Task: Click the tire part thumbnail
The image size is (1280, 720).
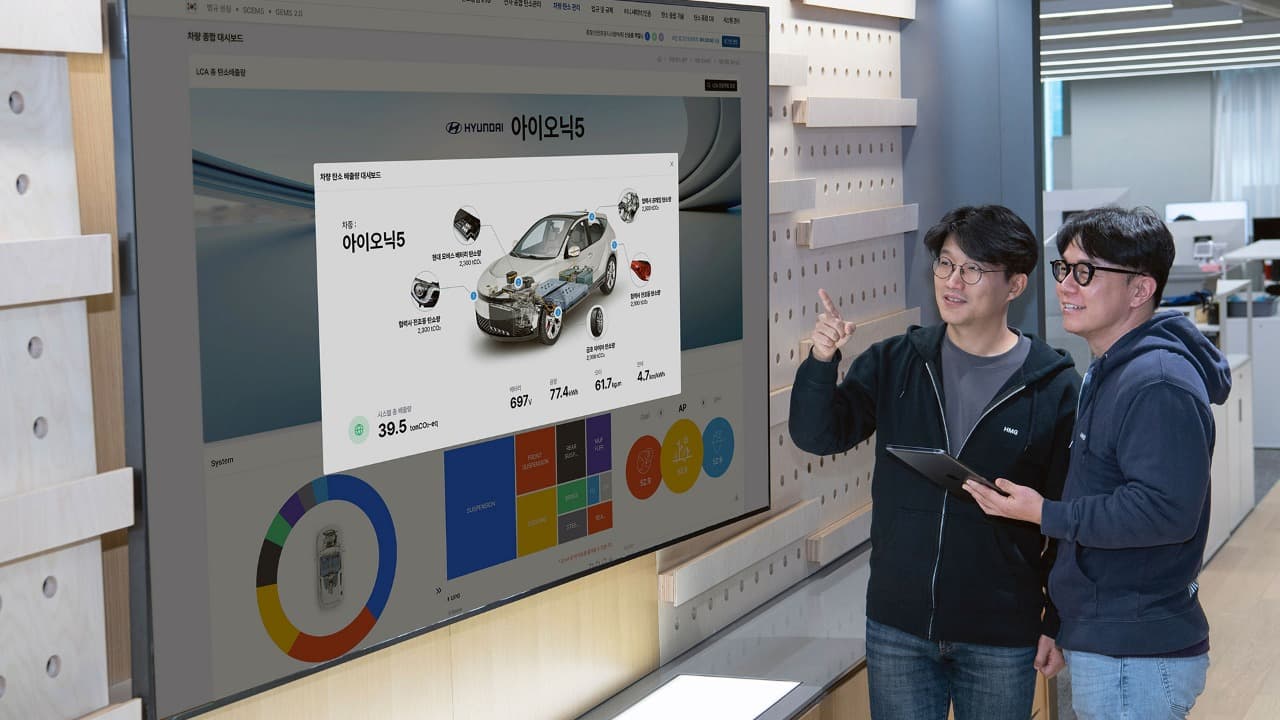Action: 597,322
